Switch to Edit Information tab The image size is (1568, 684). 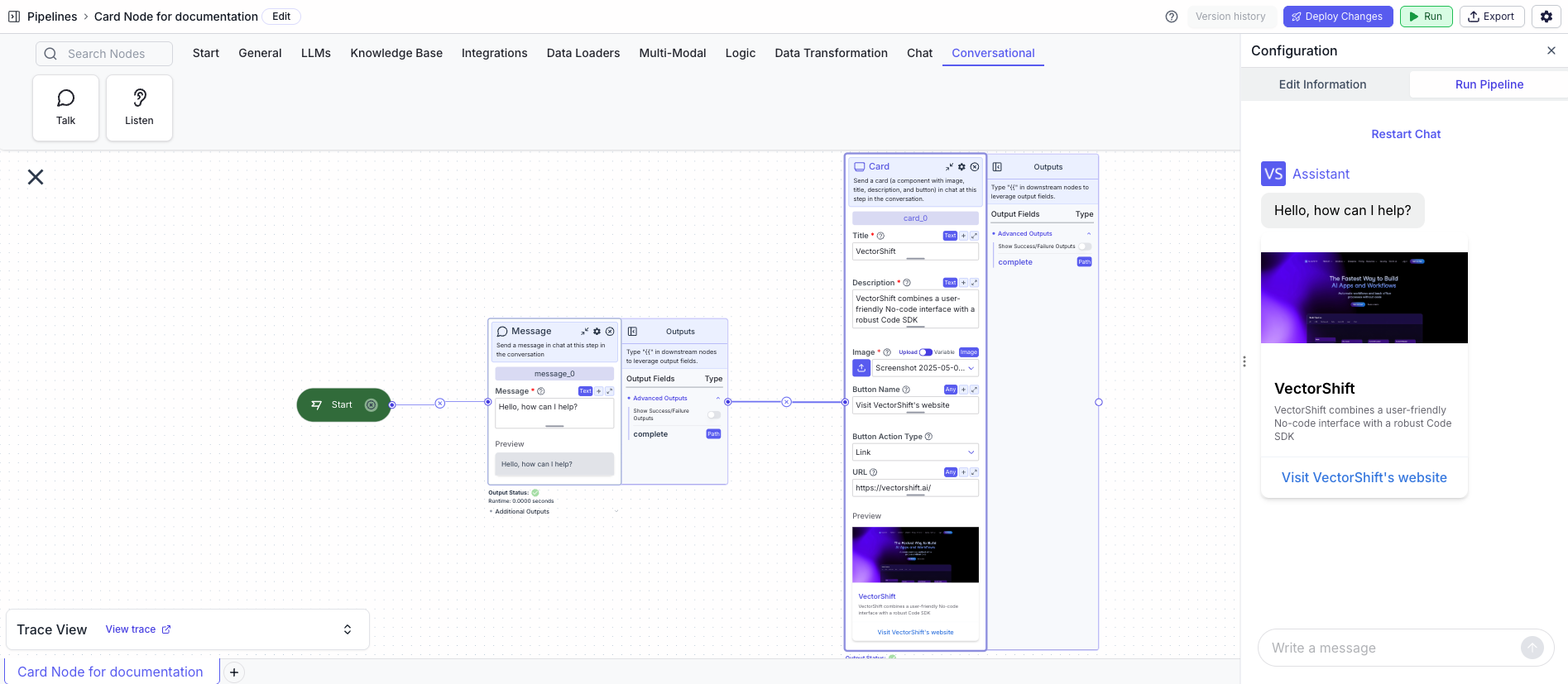click(x=1322, y=84)
